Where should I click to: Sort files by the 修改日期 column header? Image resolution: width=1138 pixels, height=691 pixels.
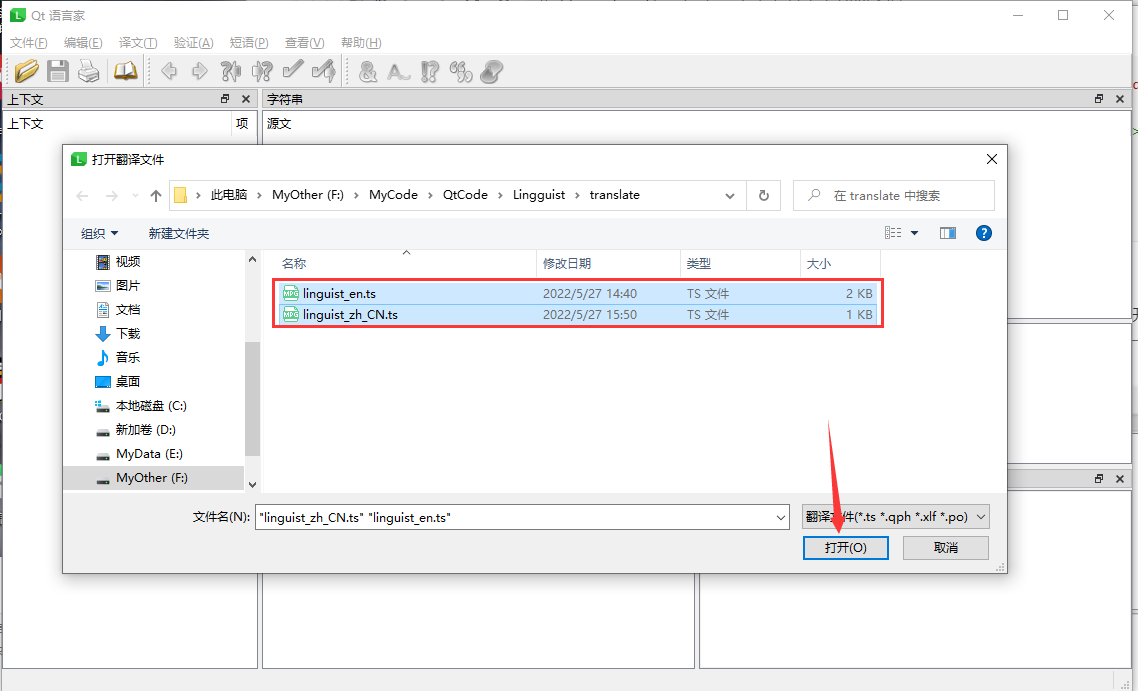(x=609, y=263)
